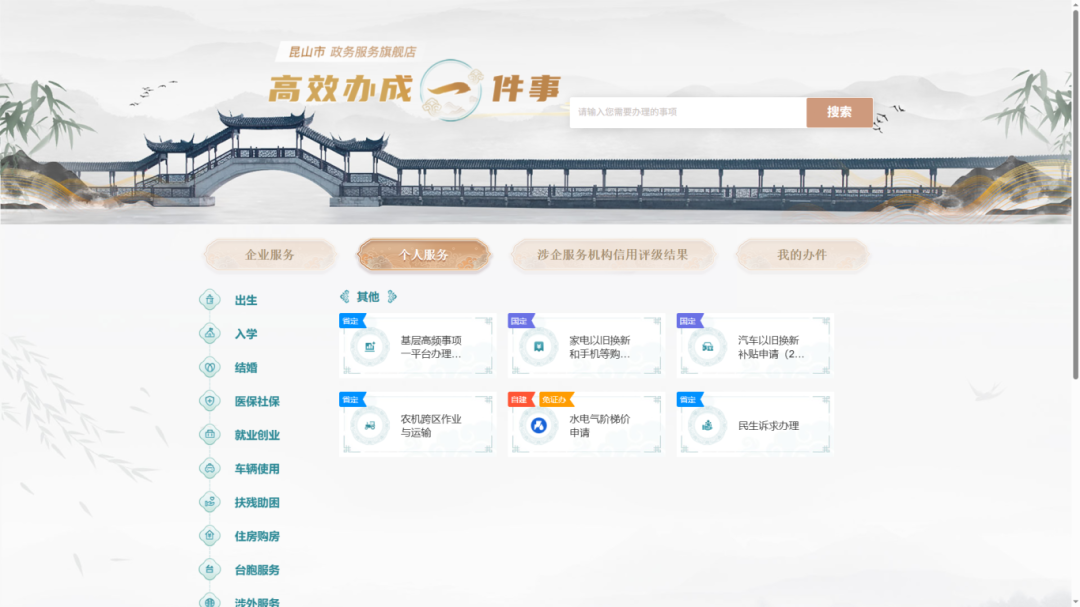1080x607 pixels.
Task: Click the 住房购房 house icon
Action: (x=210, y=536)
